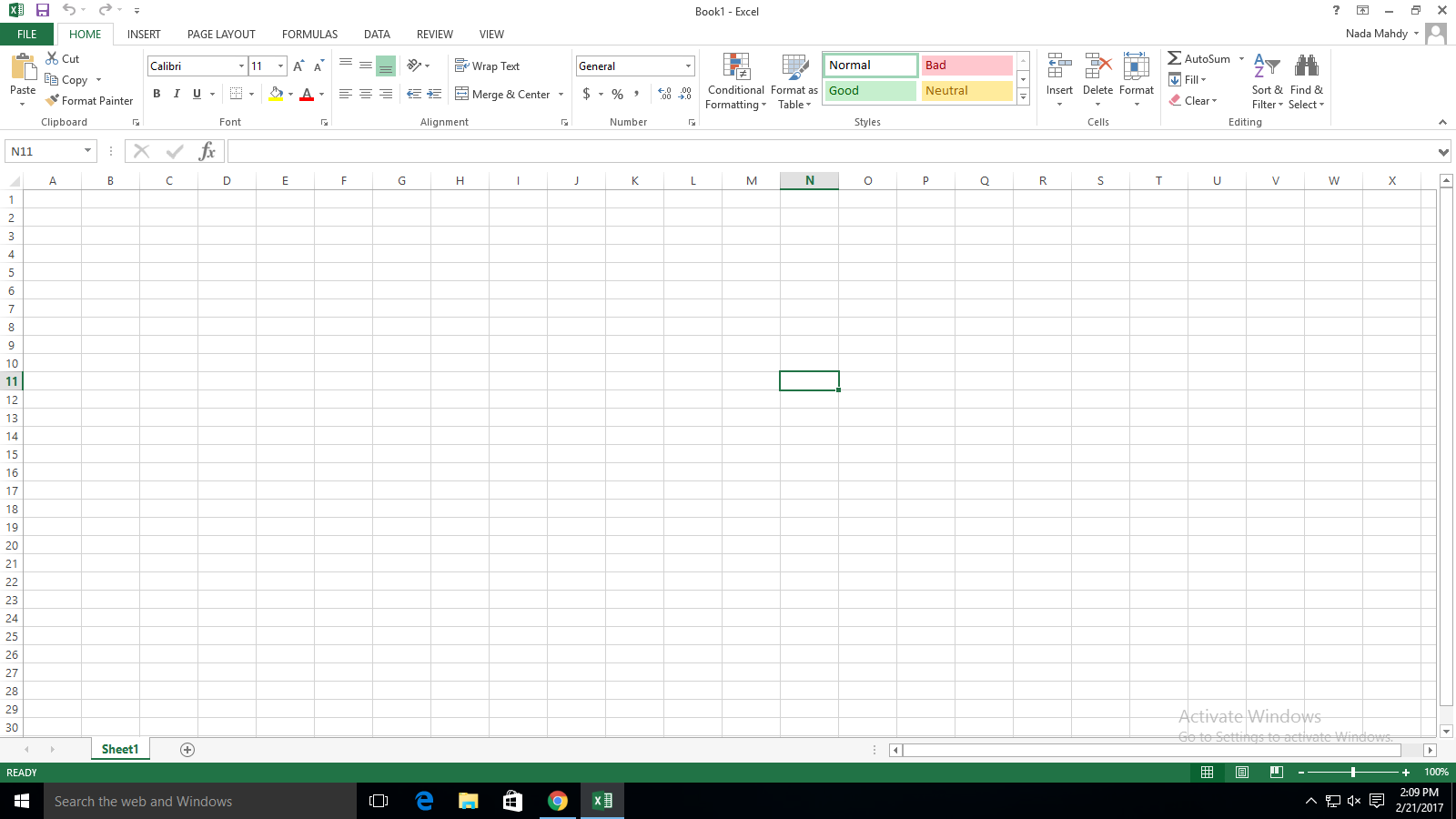Viewport: 1456px width, 819px height.
Task: Apply fill color bucket to cell
Action: click(276, 94)
